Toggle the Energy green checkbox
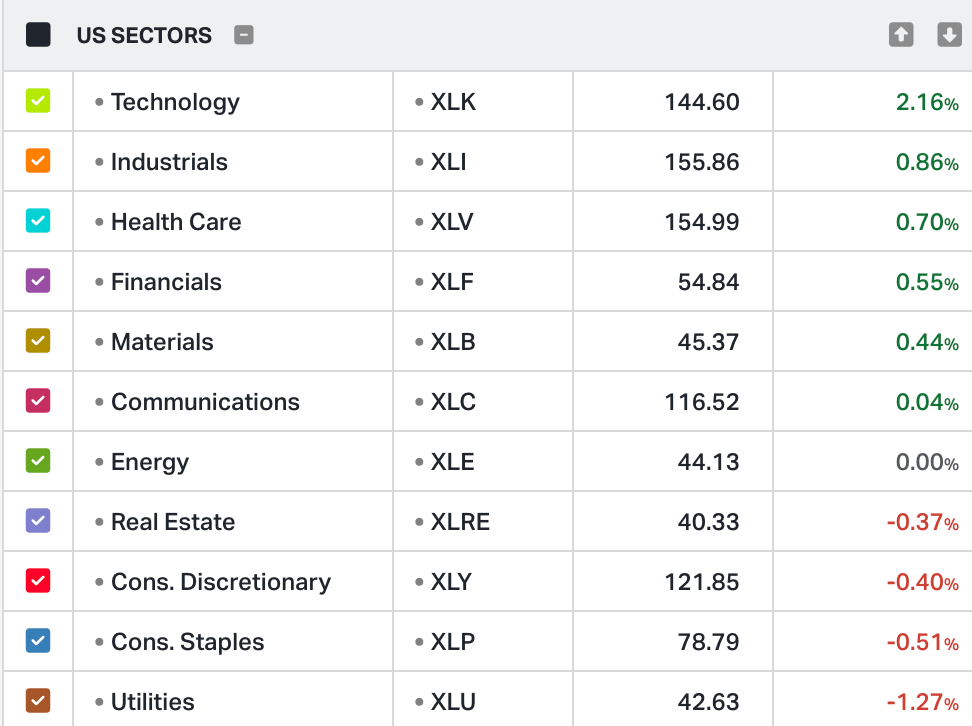972x726 pixels. (x=38, y=461)
